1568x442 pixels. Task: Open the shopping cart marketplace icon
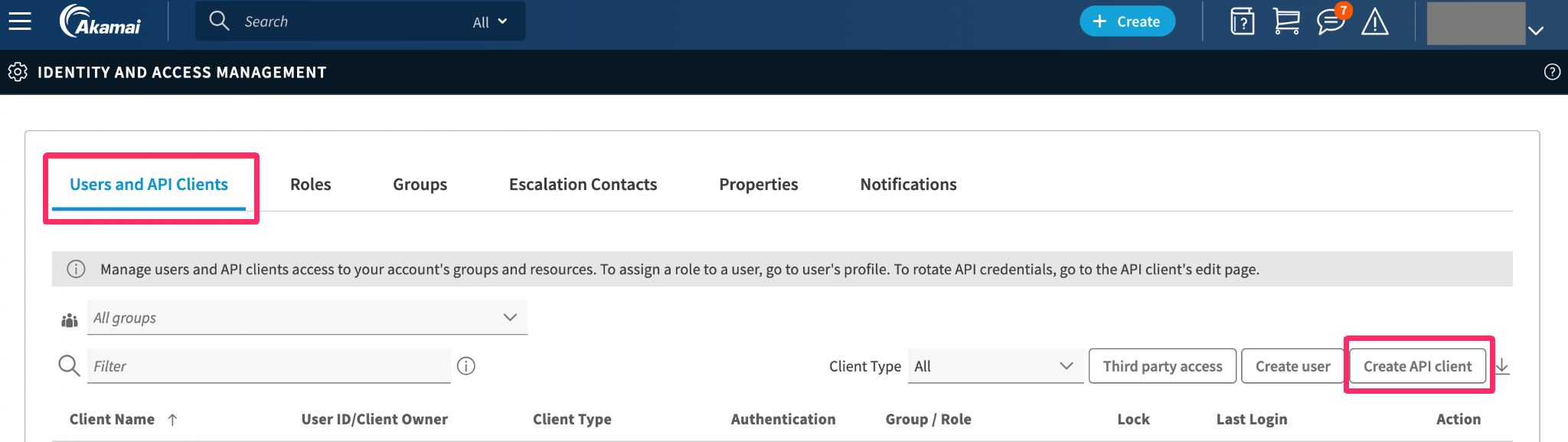1286,21
